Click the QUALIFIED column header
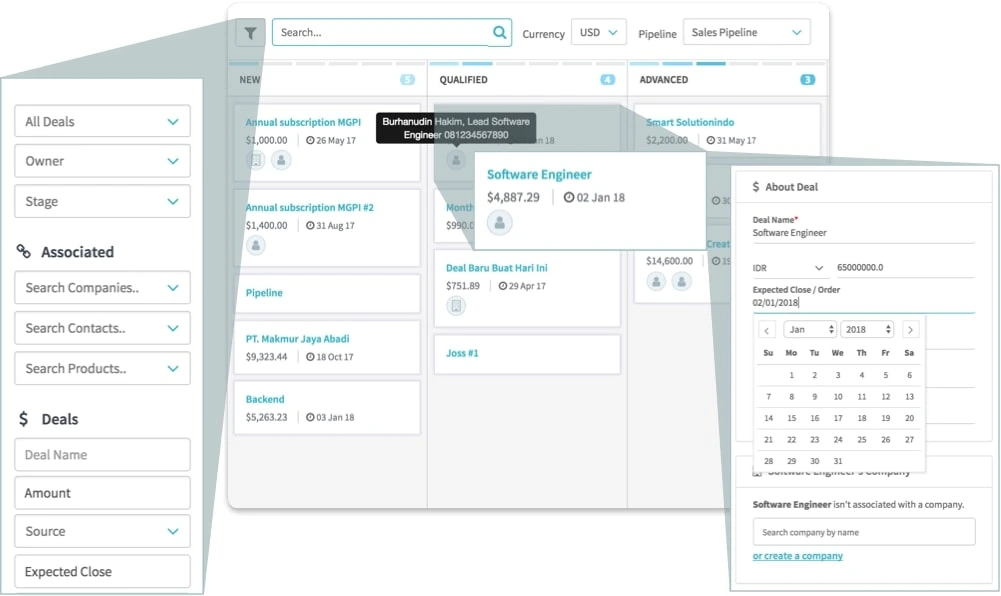This screenshot has height=596, width=1001. click(463, 80)
